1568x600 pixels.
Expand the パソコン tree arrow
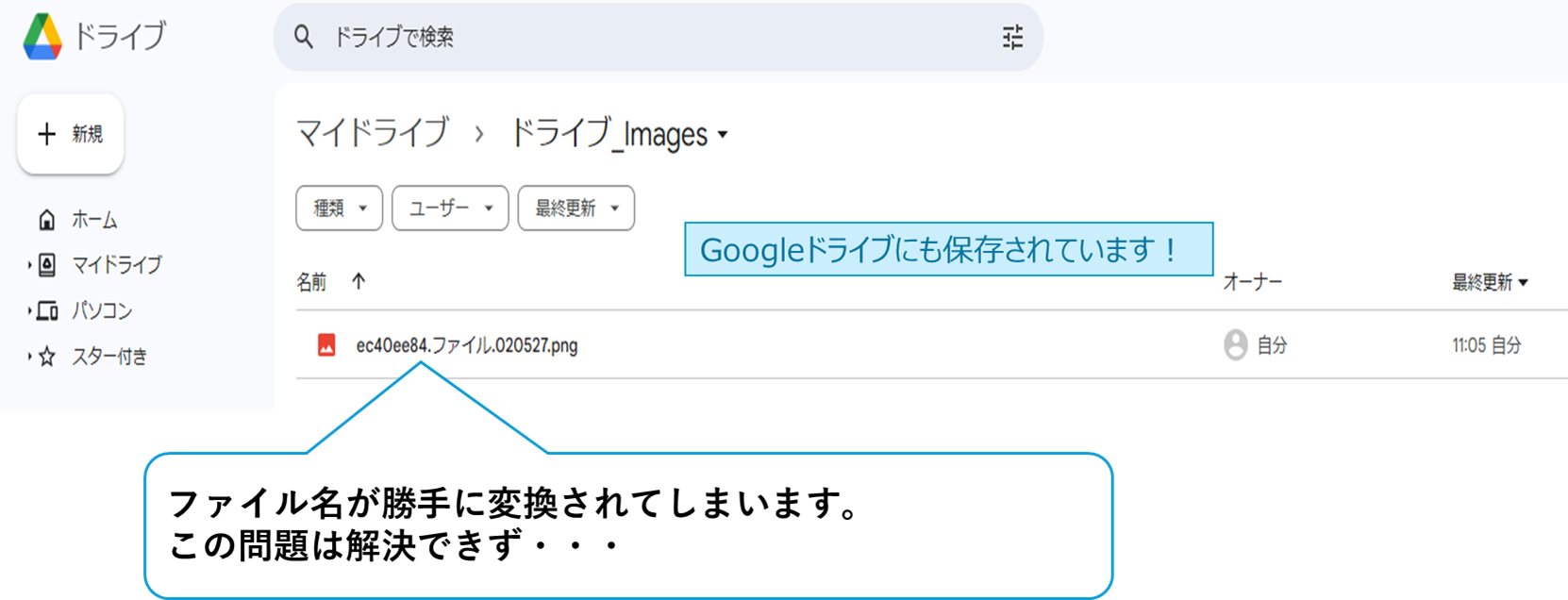[x=29, y=310]
